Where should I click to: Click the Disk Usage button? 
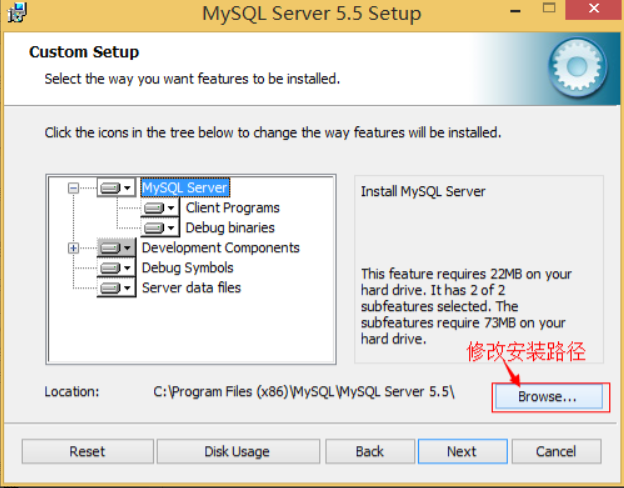coord(238,451)
